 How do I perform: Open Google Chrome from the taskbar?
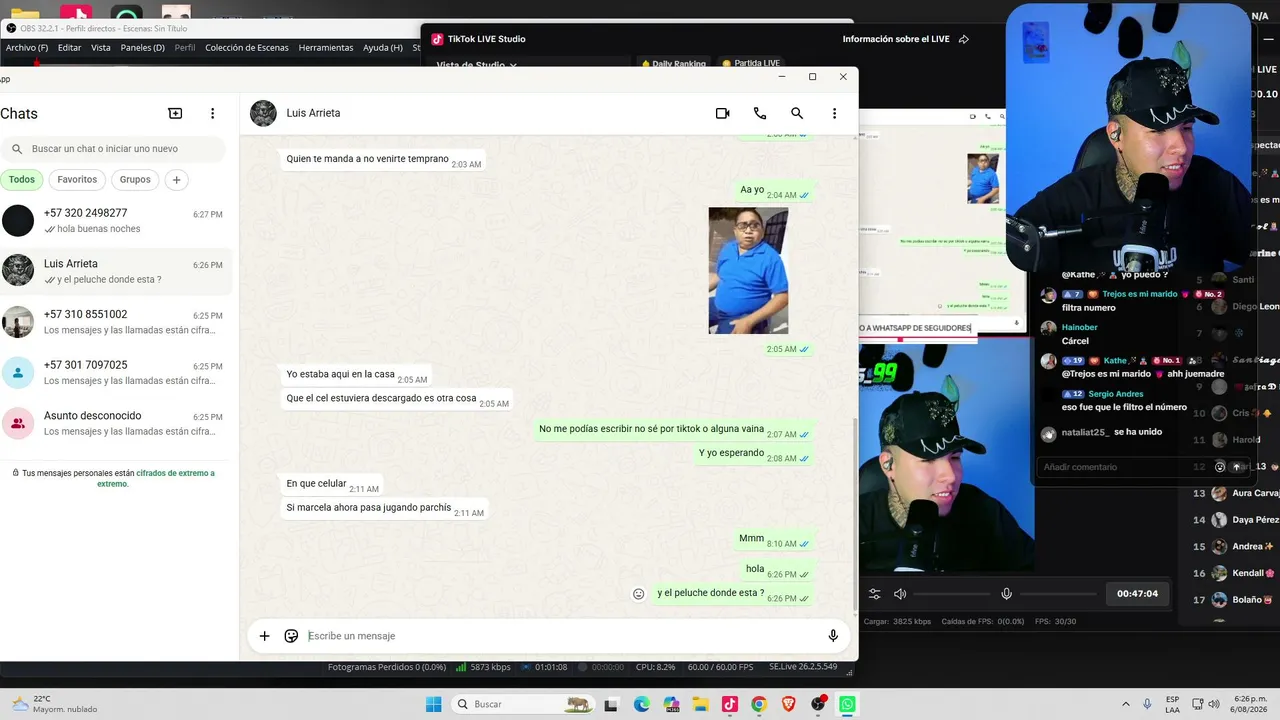point(759,704)
